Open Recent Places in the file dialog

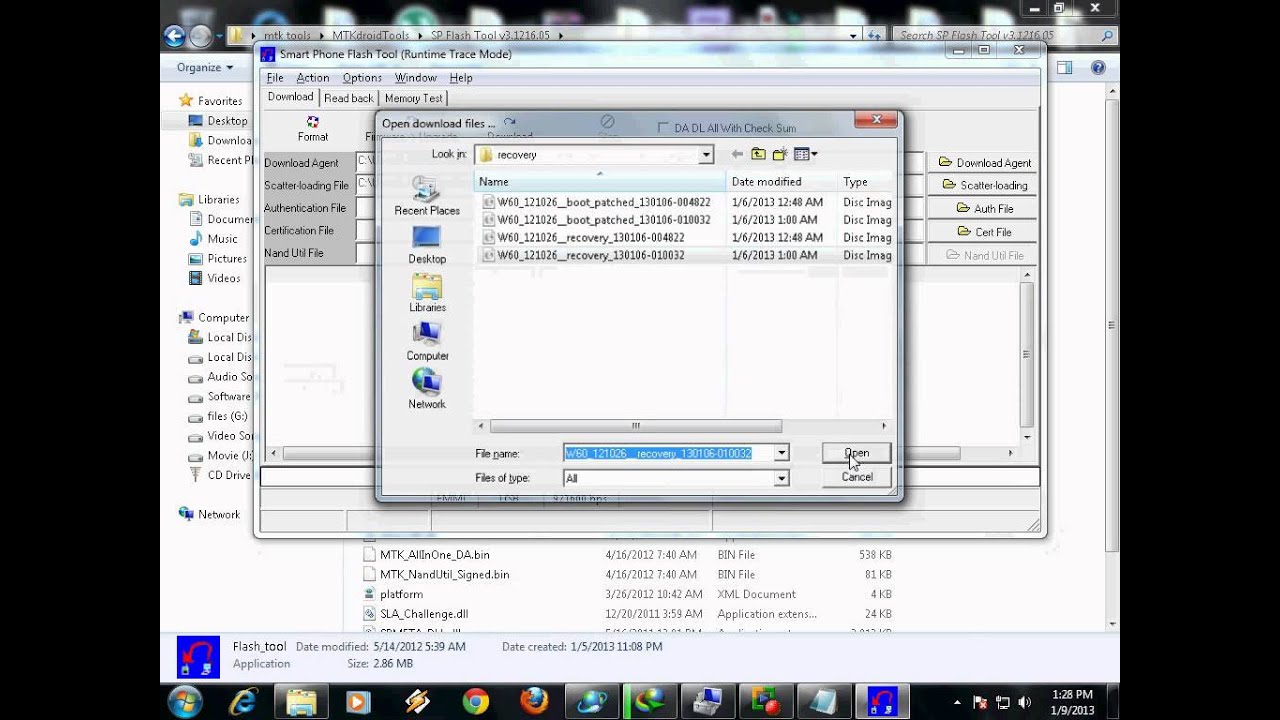[427, 196]
